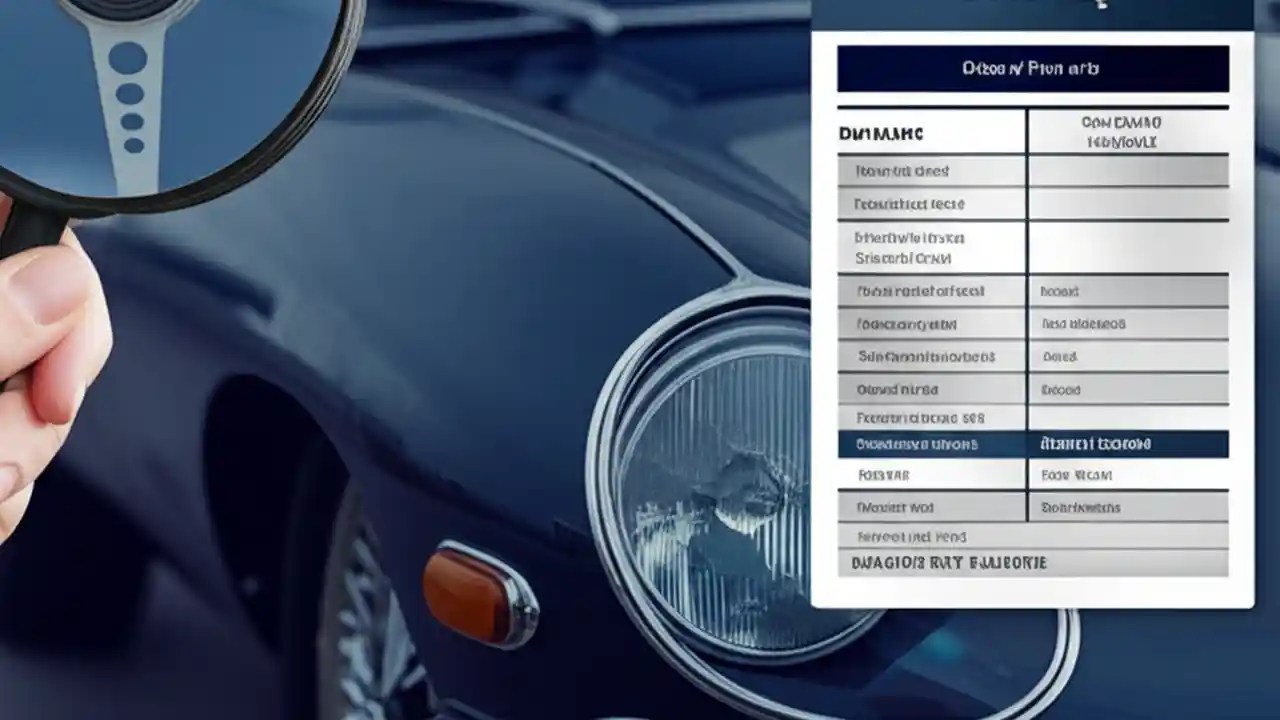Click the empty value cell beside the first row
The image size is (1280, 720).
click(x=1128, y=170)
